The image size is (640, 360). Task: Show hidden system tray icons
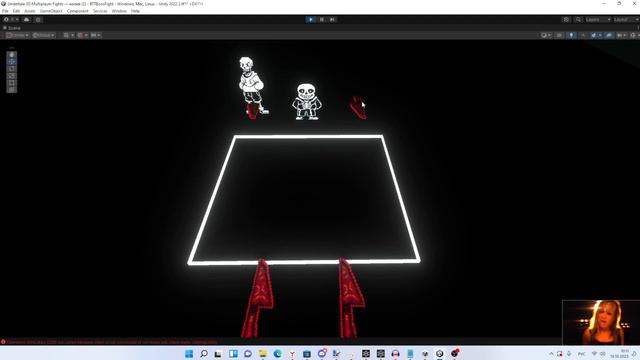551,353
